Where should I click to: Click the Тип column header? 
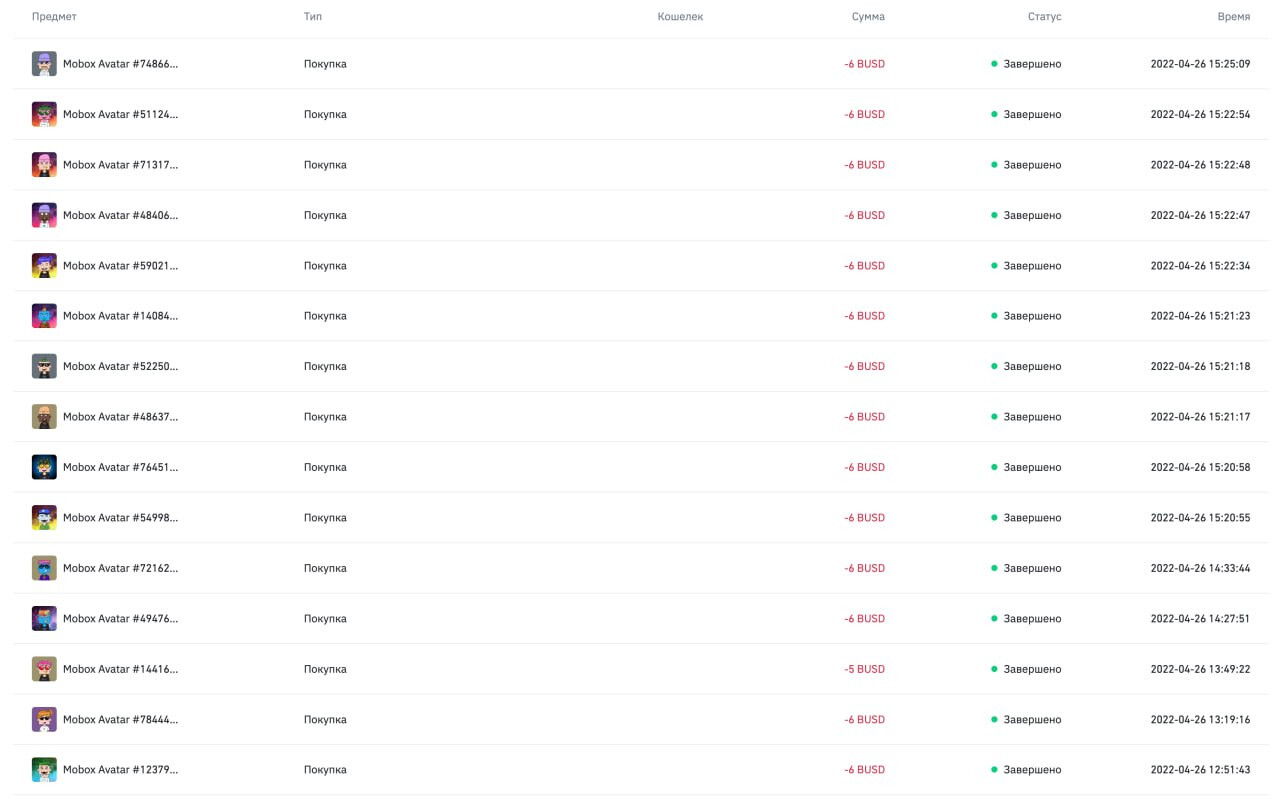coord(313,17)
